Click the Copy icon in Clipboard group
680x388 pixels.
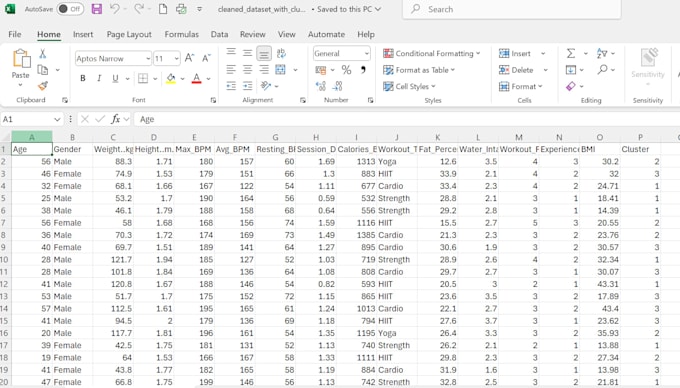42,70
